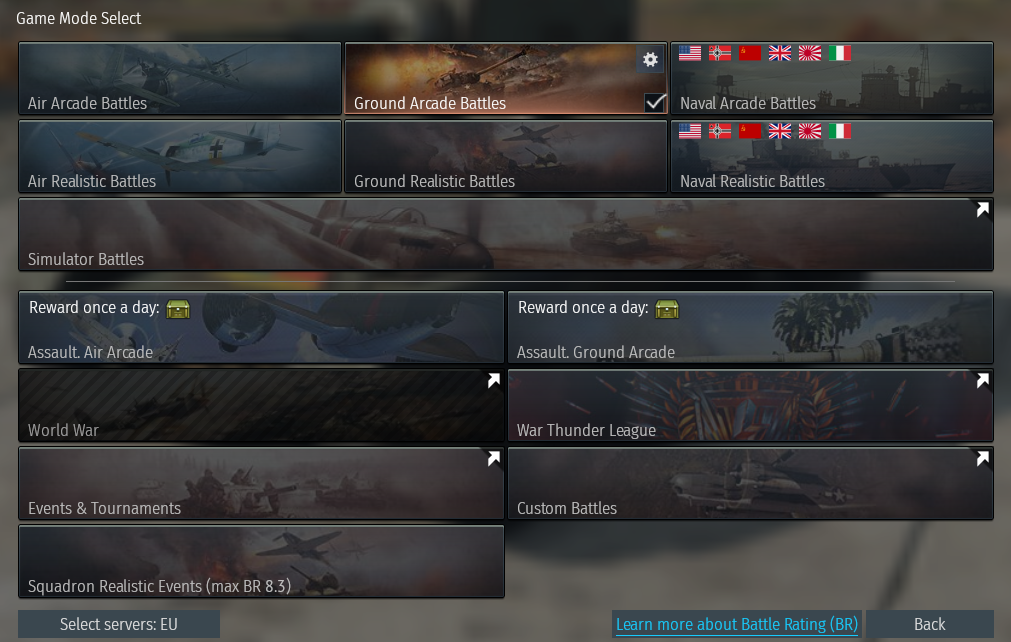This screenshot has height=642, width=1011.
Task: Open Select servers: EU dropdown
Action: tap(119, 624)
